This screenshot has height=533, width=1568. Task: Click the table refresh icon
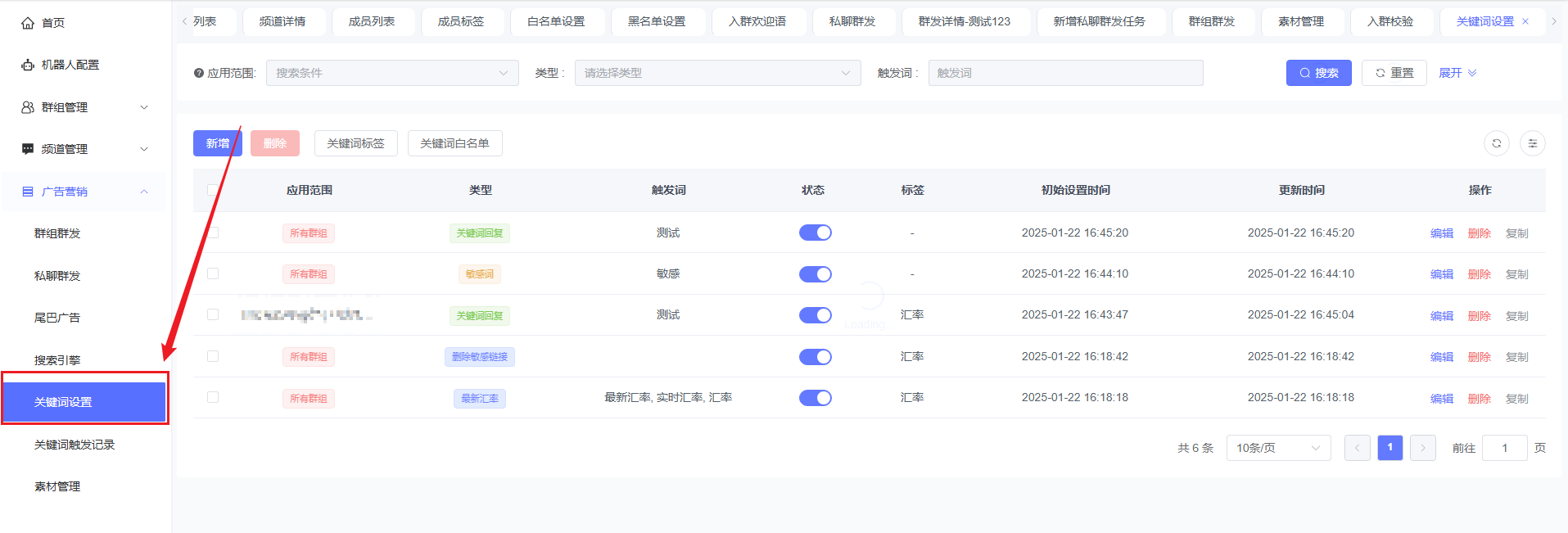(1496, 143)
